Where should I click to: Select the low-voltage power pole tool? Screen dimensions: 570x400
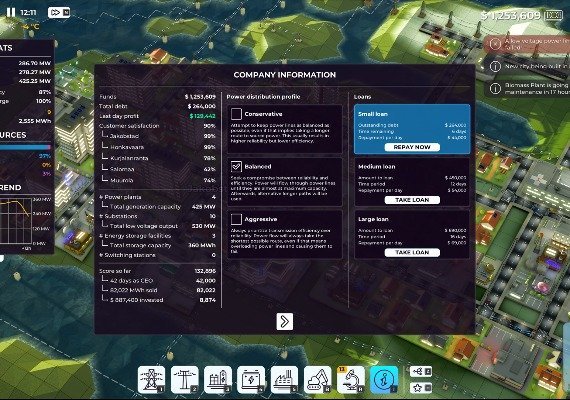[x=184, y=380]
